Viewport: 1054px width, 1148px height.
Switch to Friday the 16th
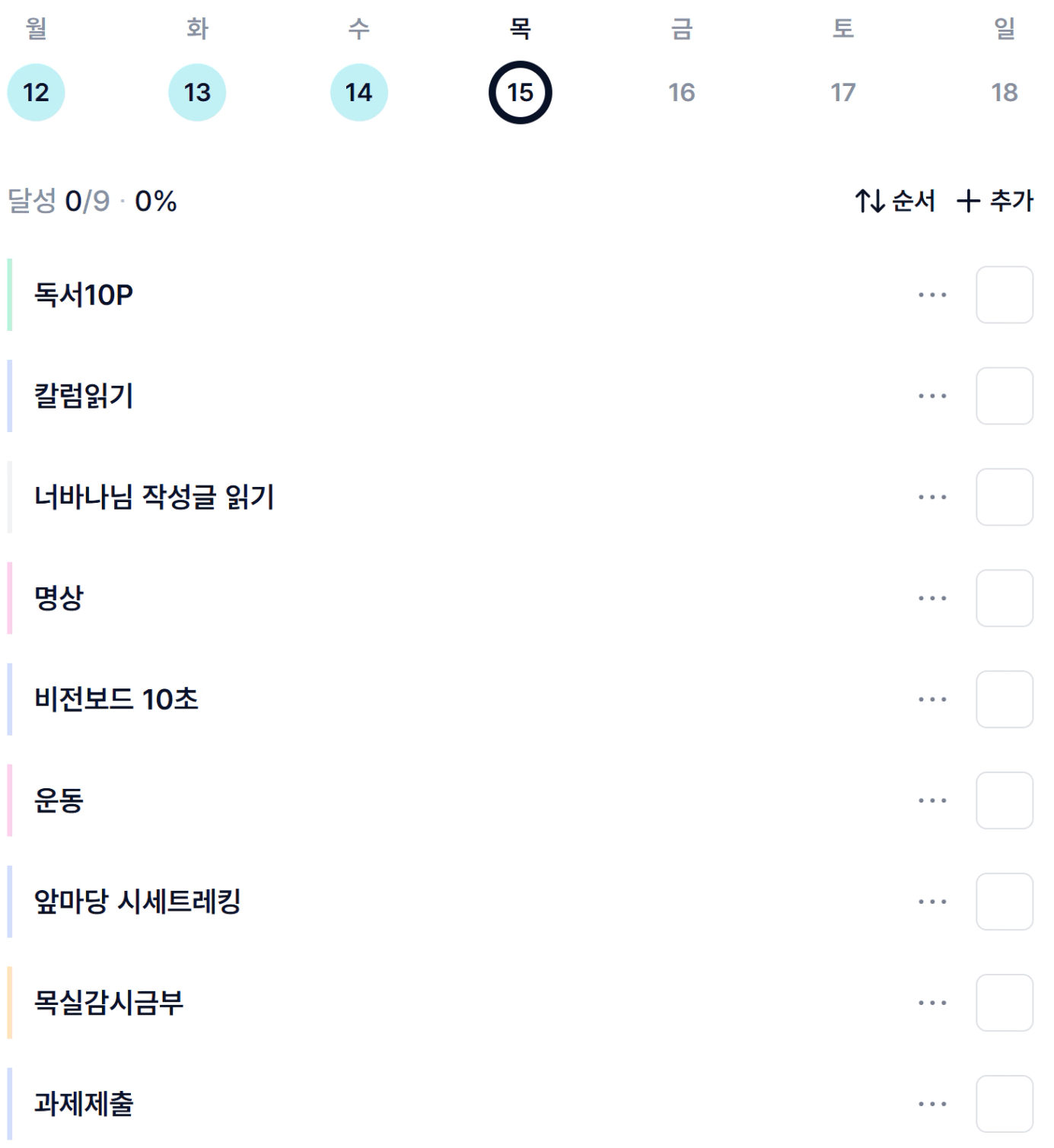(681, 93)
